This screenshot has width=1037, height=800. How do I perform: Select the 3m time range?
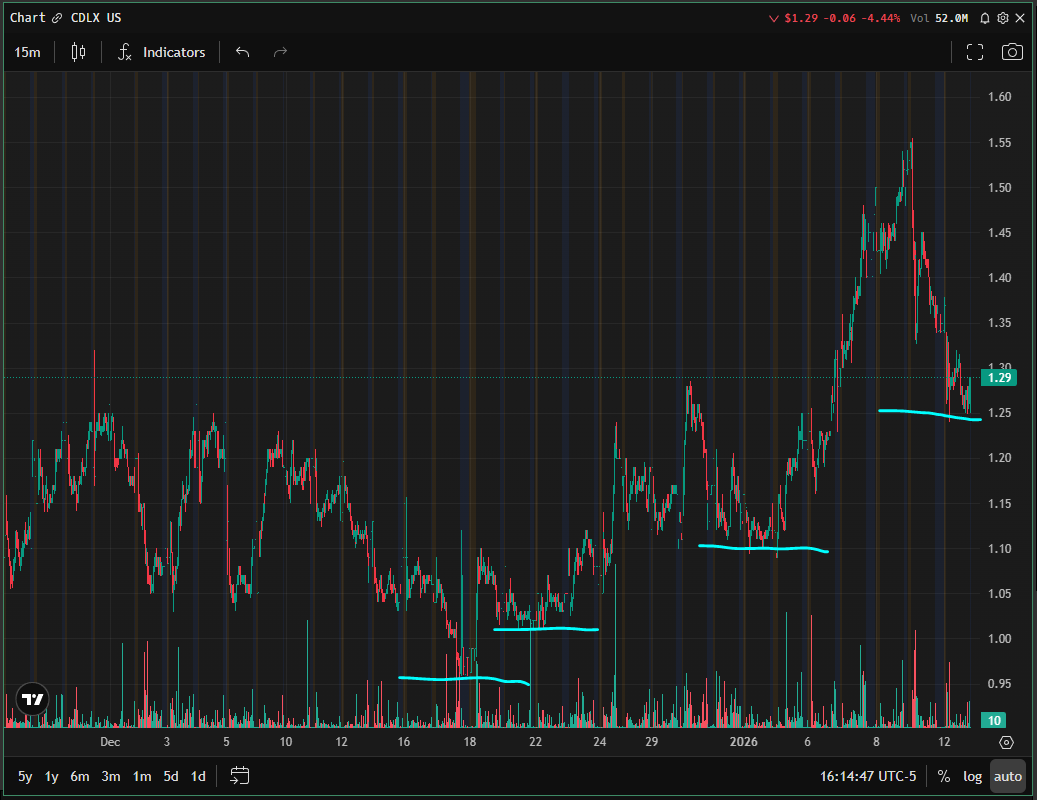pyautogui.click(x=110, y=776)
